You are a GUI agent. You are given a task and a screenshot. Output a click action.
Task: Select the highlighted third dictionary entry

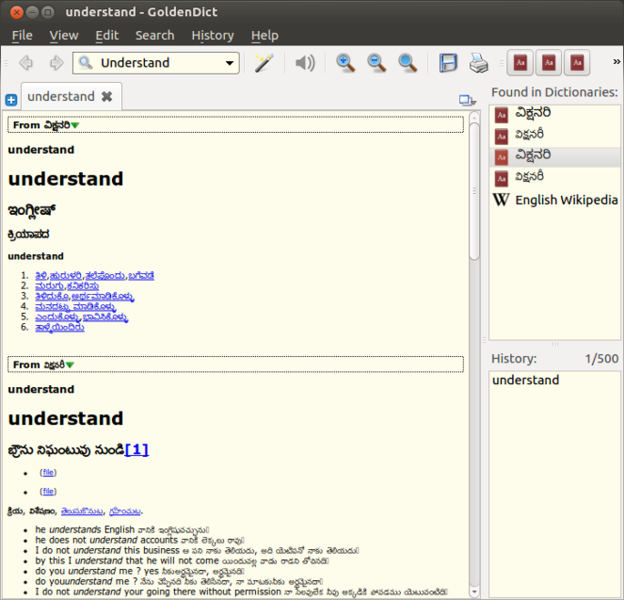click(x=554, y=157)
